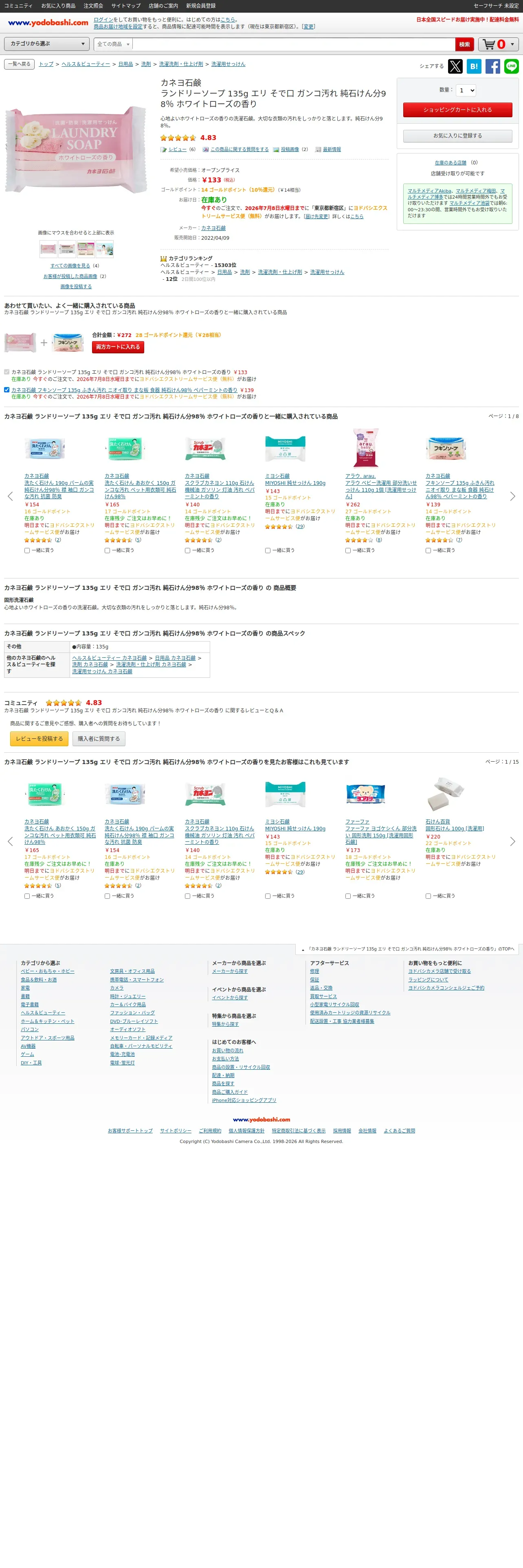Open the 画像を投稿する link
Viewport: 523px width, 1568px height.
[x=76, y=286]
